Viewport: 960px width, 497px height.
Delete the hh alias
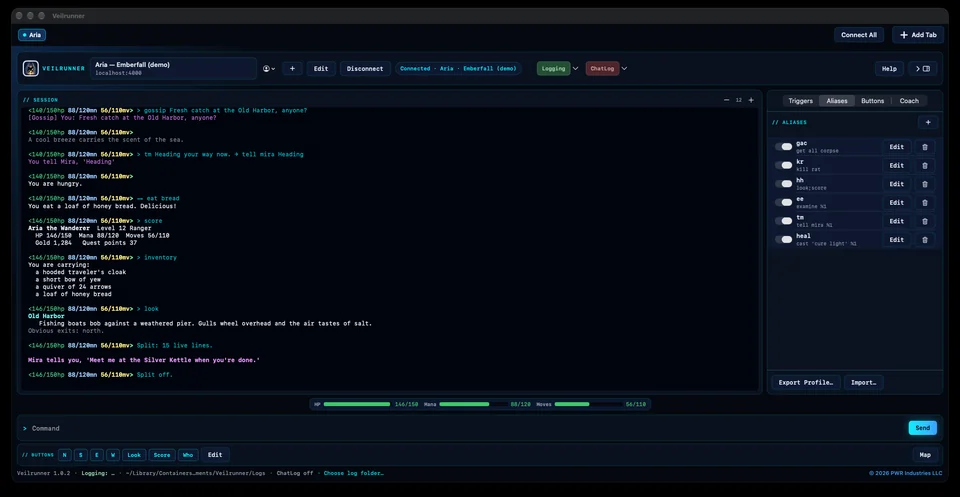tap(924, 184)
